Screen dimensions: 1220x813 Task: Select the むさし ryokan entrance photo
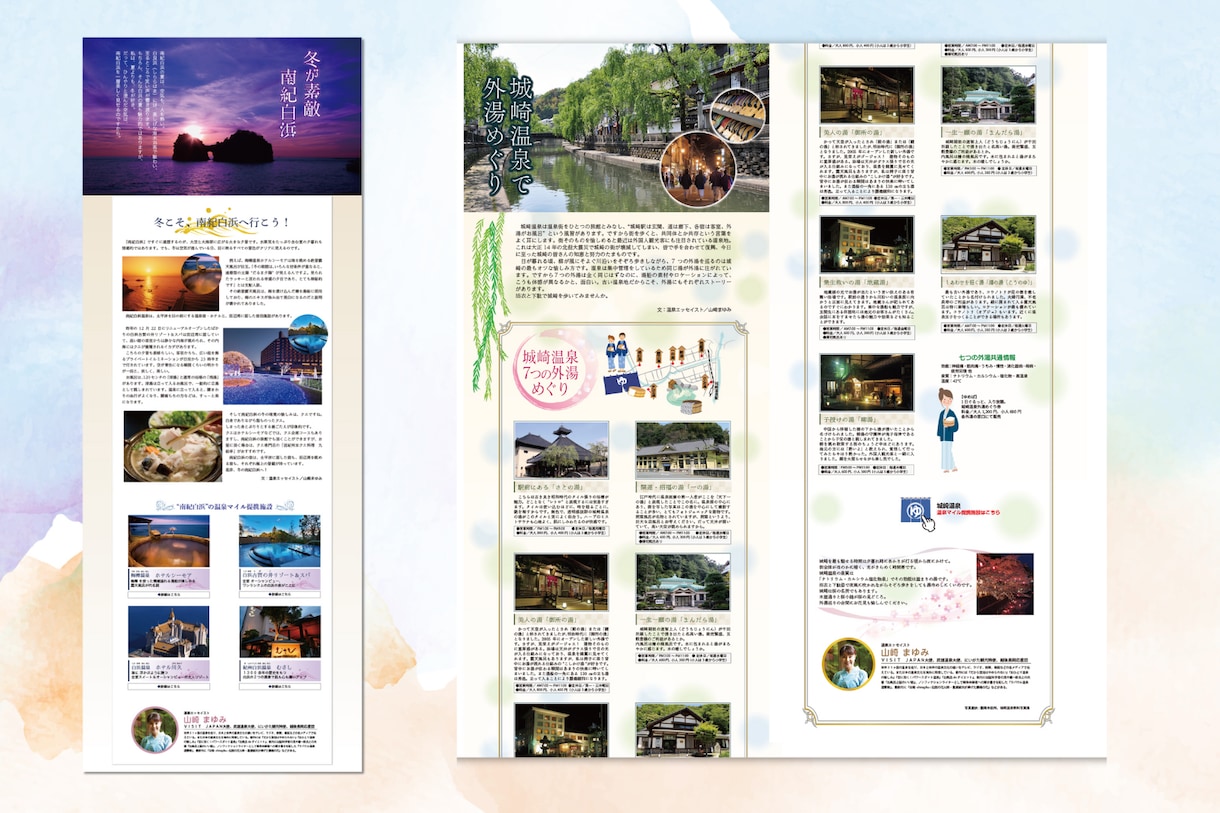coord(279,631)
